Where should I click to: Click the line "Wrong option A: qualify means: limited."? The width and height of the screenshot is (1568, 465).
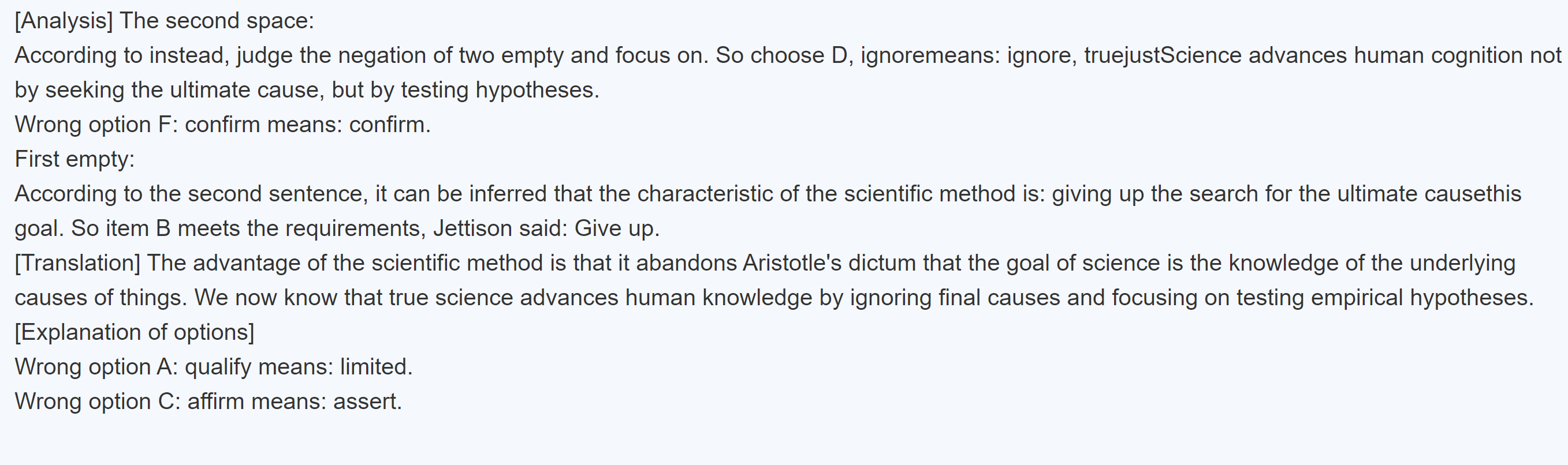point(214,367)
